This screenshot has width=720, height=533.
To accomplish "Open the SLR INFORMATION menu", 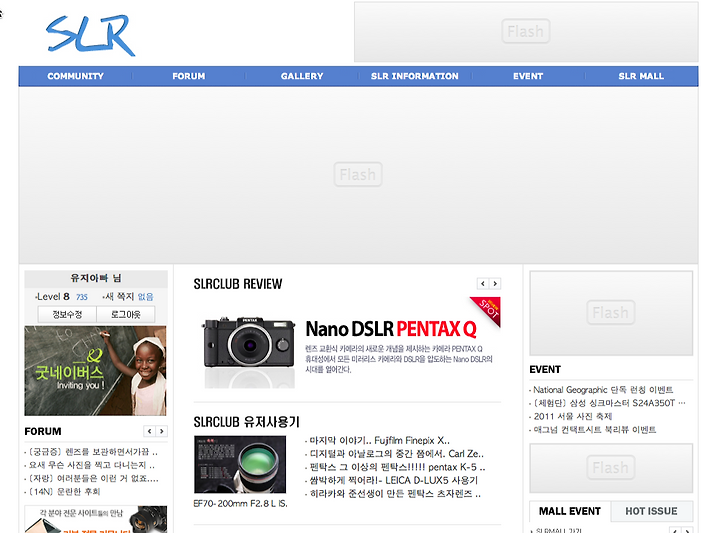I will [x=415, y=76].
